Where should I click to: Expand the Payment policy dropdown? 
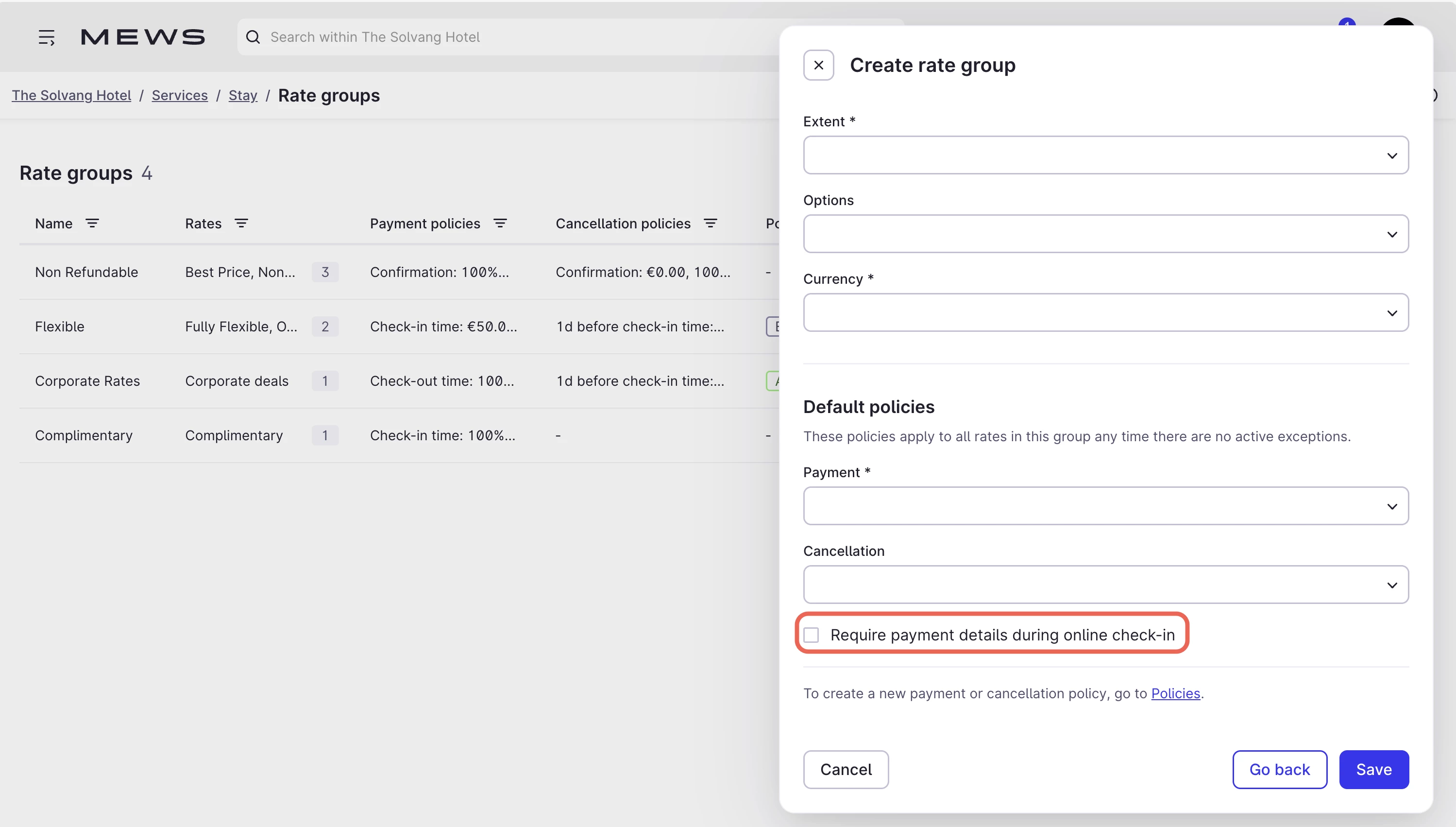(1105, 505)
